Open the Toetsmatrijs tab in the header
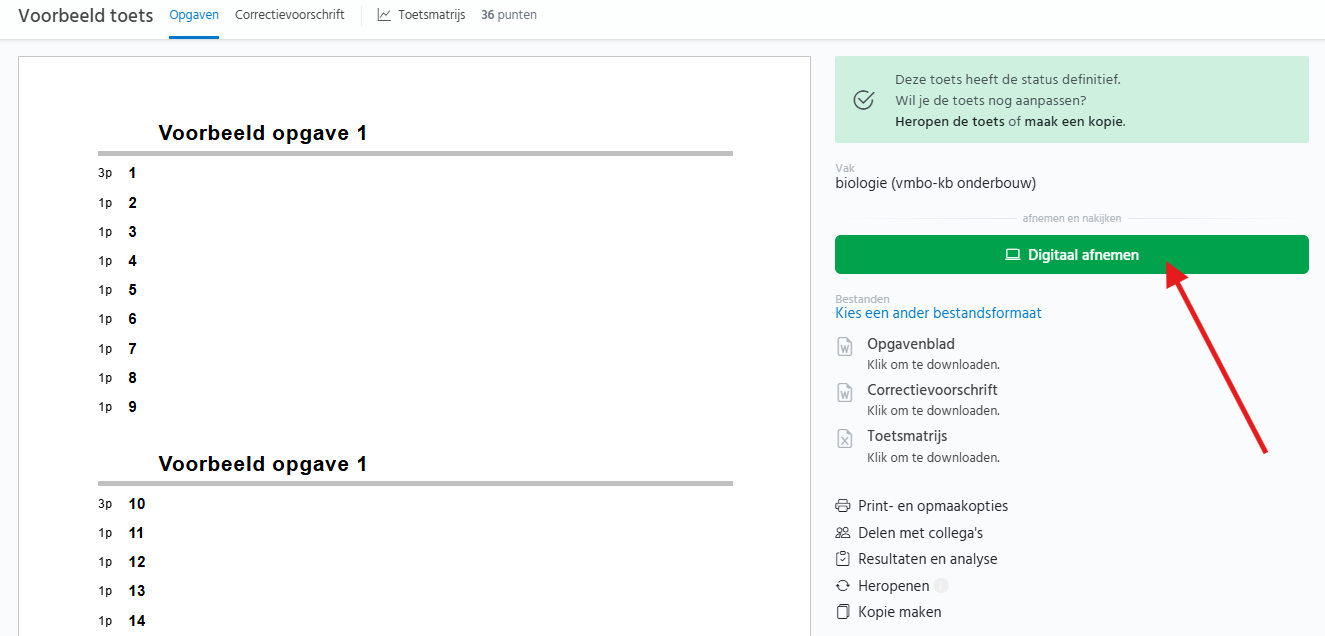The height and width of the screenshot is (636, 1325). click(431, 15)
